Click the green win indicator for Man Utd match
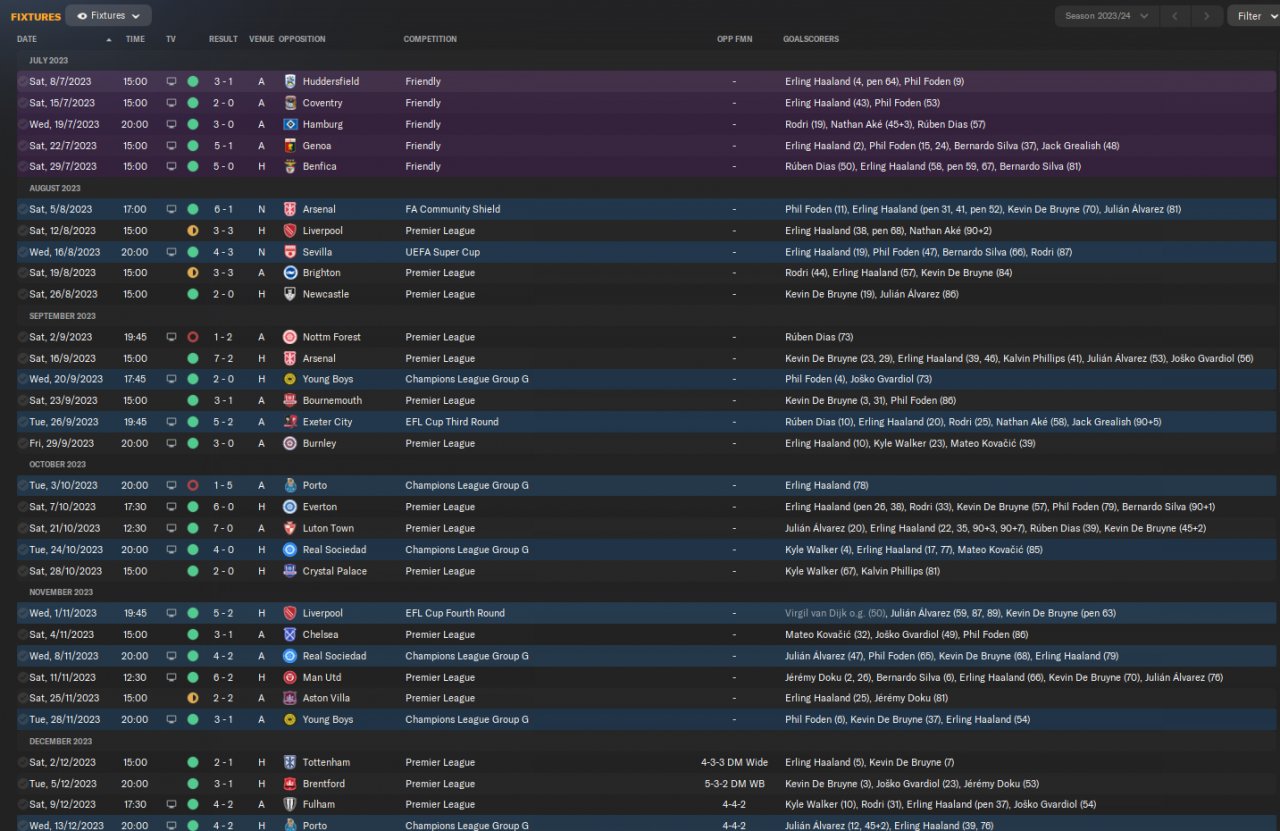 tap(193, 678)
